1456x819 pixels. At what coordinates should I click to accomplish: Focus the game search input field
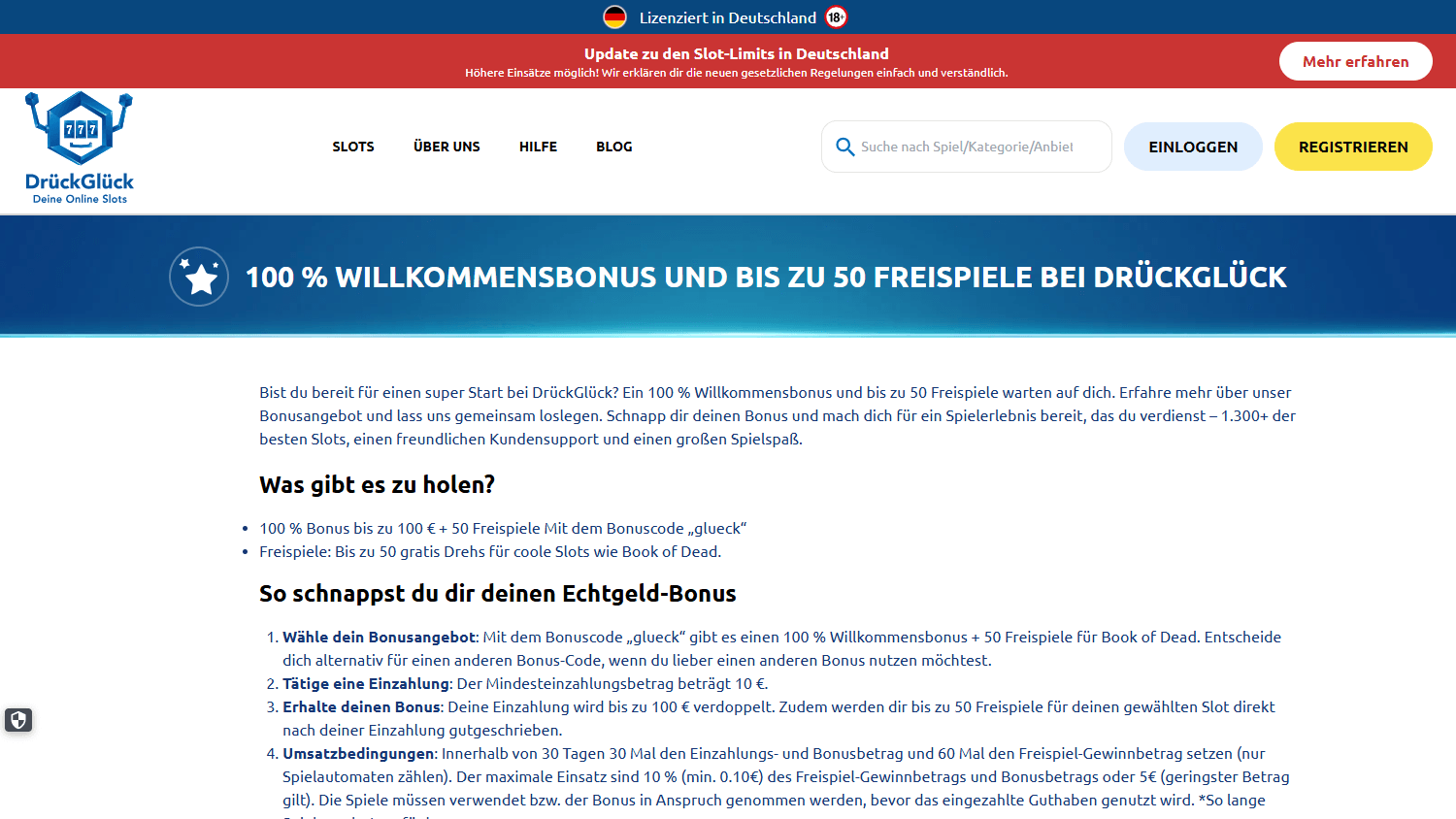(967, 147)
